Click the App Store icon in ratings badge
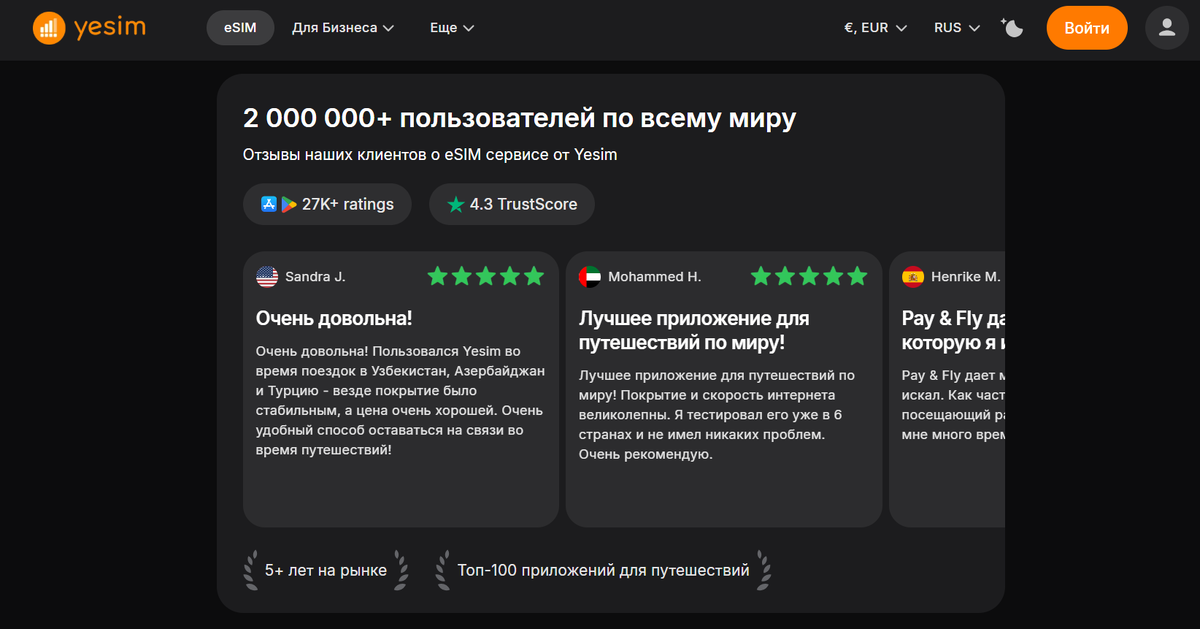The width and height of the screenshot is (1200, 629). click(268, 204)
